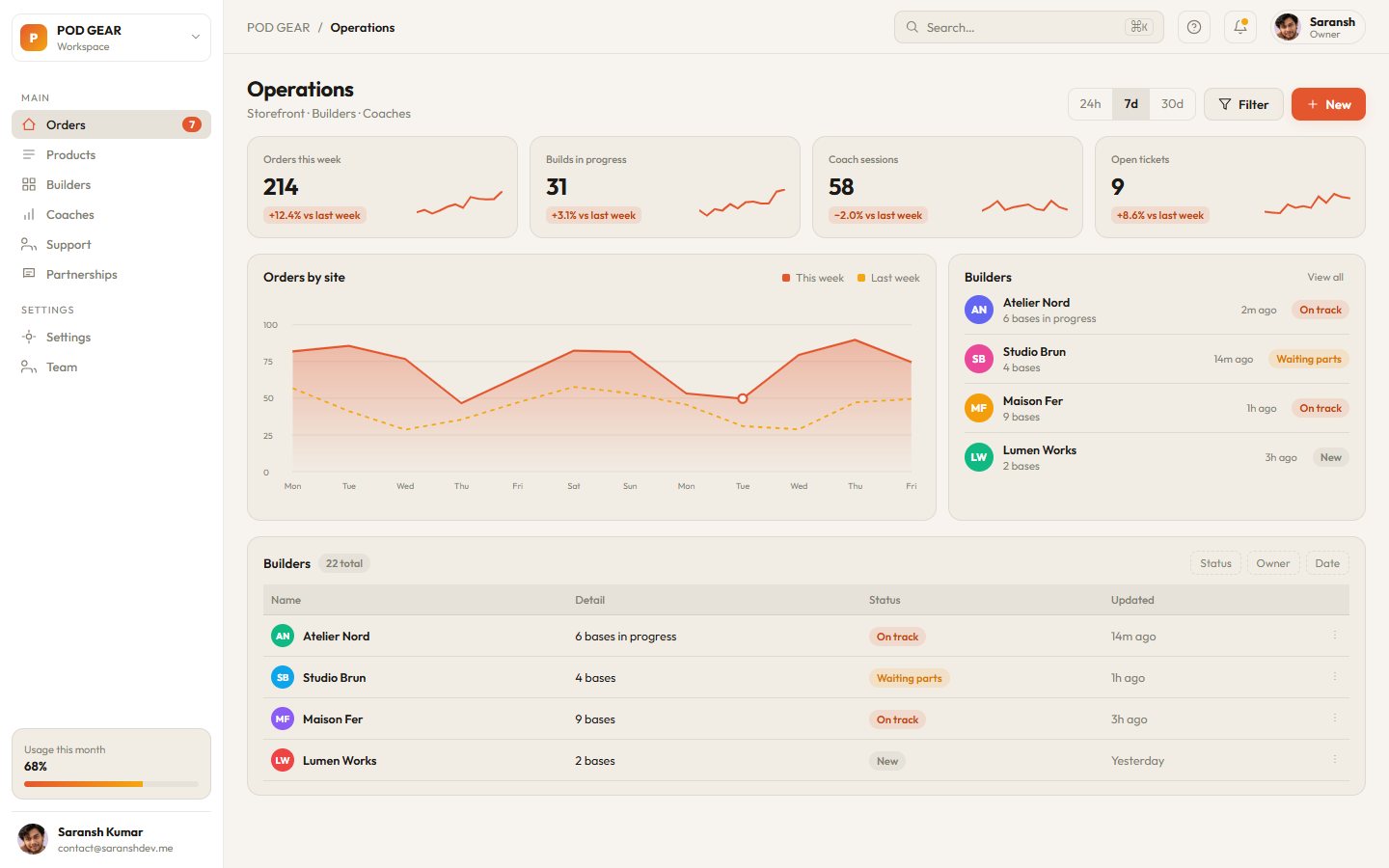
Task: Click the Products list icon in sidebar
Action: pos(29,154)
